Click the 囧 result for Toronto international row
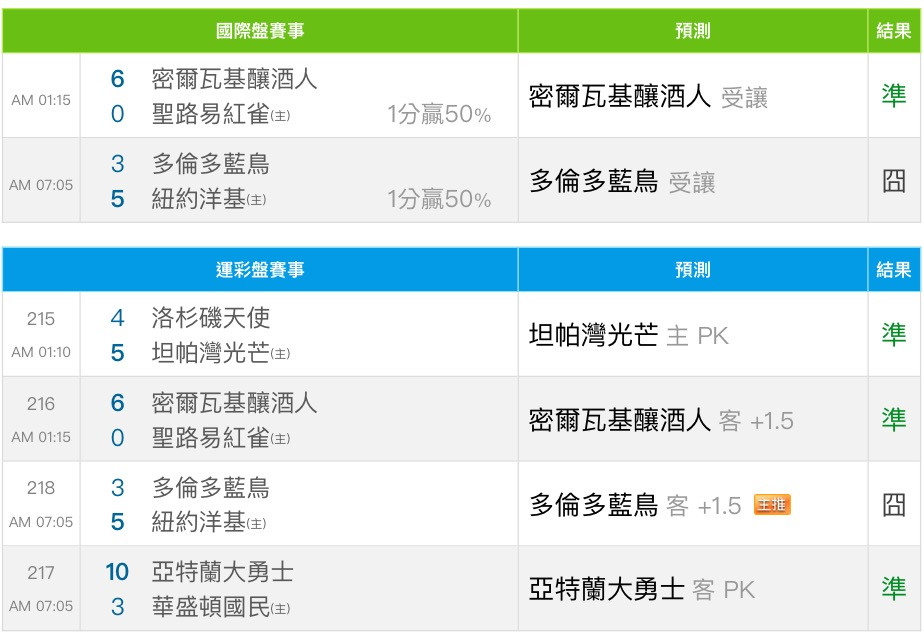924x638 pixels. [x=894, y=181]
